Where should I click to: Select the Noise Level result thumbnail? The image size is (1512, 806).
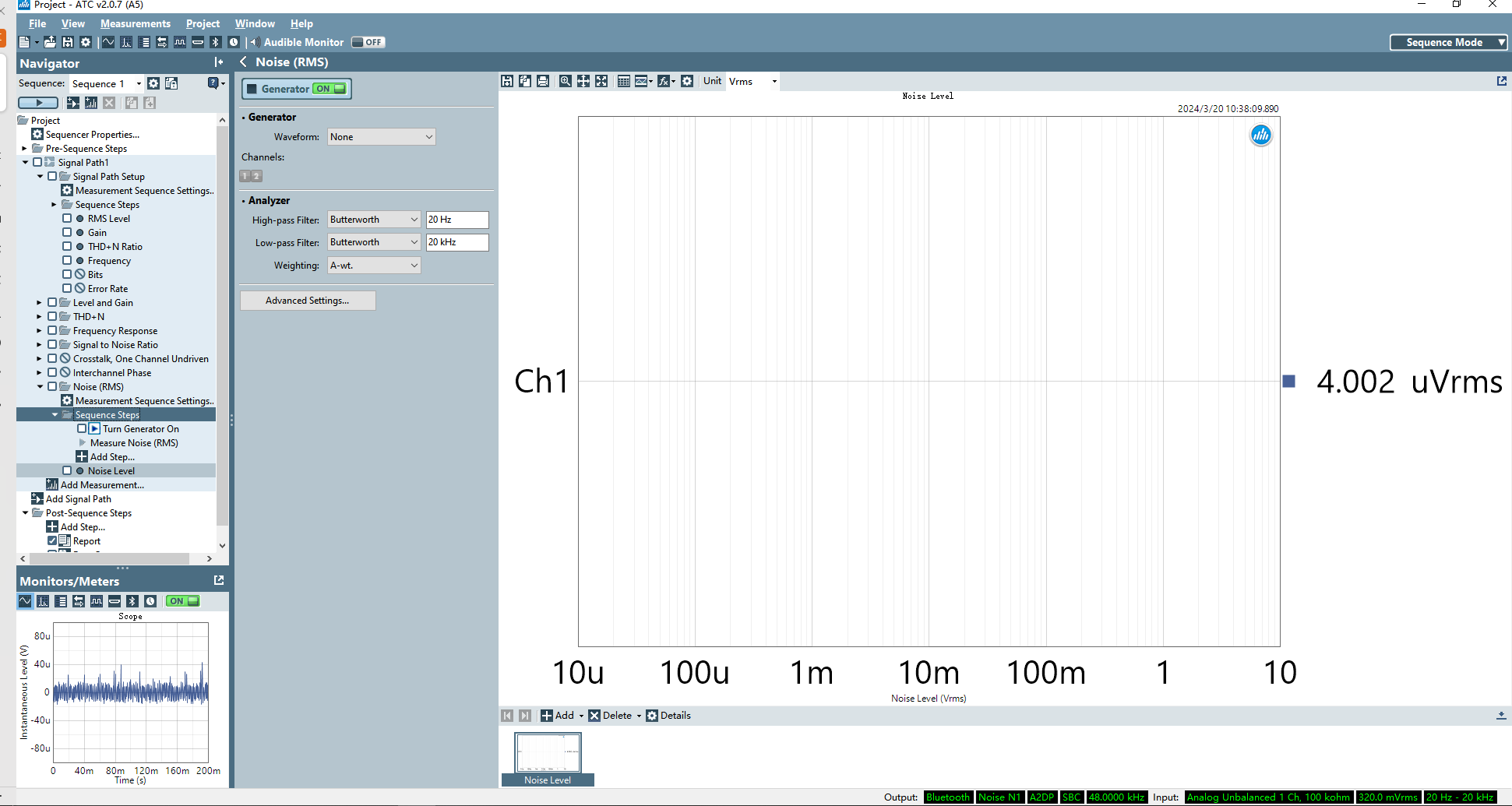tap(548, 759)
